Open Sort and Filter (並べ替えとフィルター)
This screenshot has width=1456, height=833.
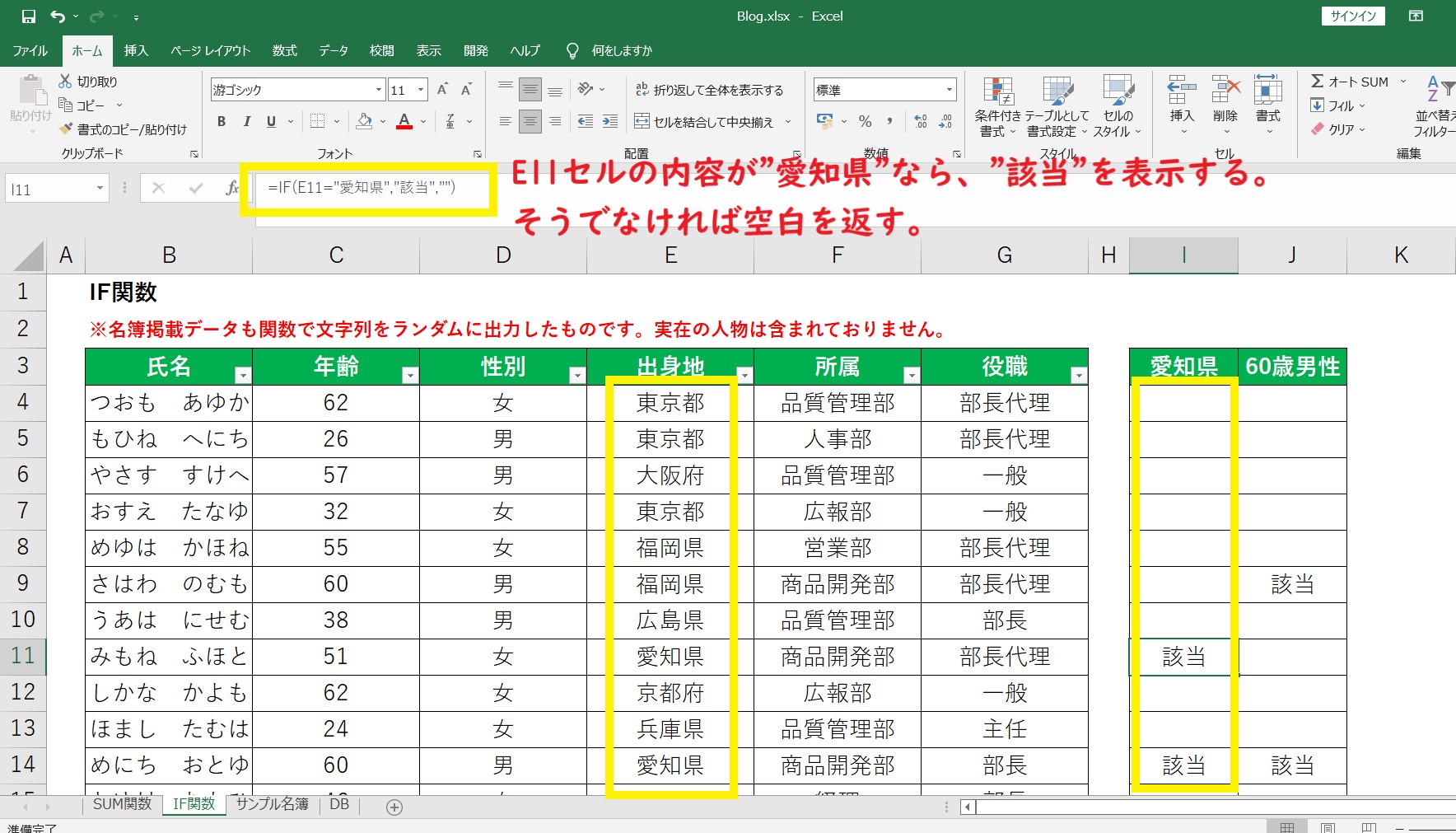pyautogui.click(x=1437, y=107)
